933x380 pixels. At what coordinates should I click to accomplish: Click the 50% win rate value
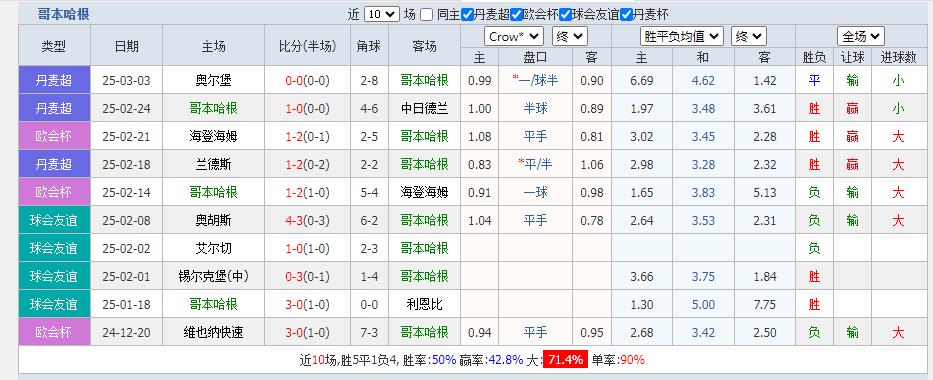point(444,359)
